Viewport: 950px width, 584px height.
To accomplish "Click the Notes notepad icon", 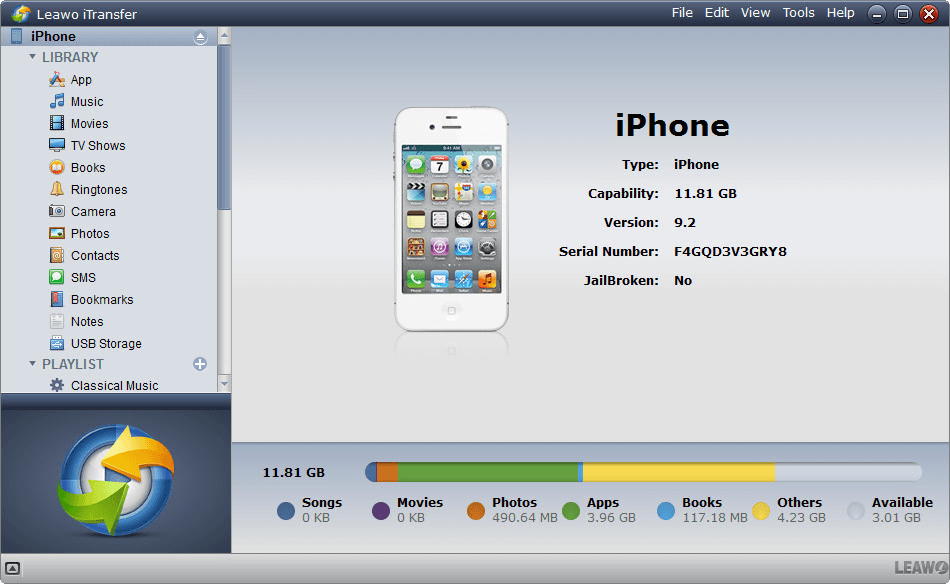I will (57, 321).
